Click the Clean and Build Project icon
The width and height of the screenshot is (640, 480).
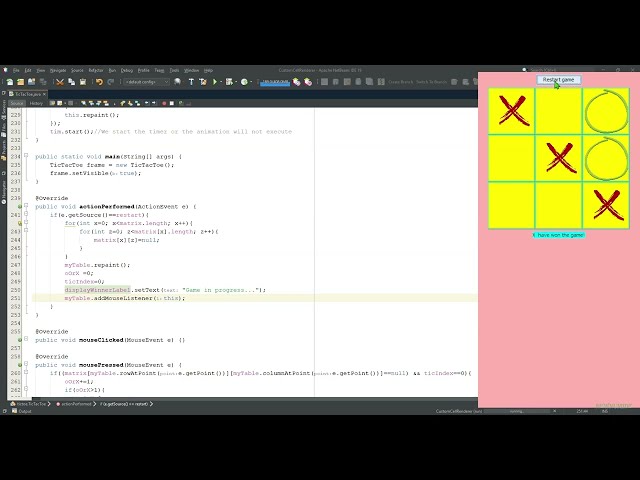coord(202,82)
